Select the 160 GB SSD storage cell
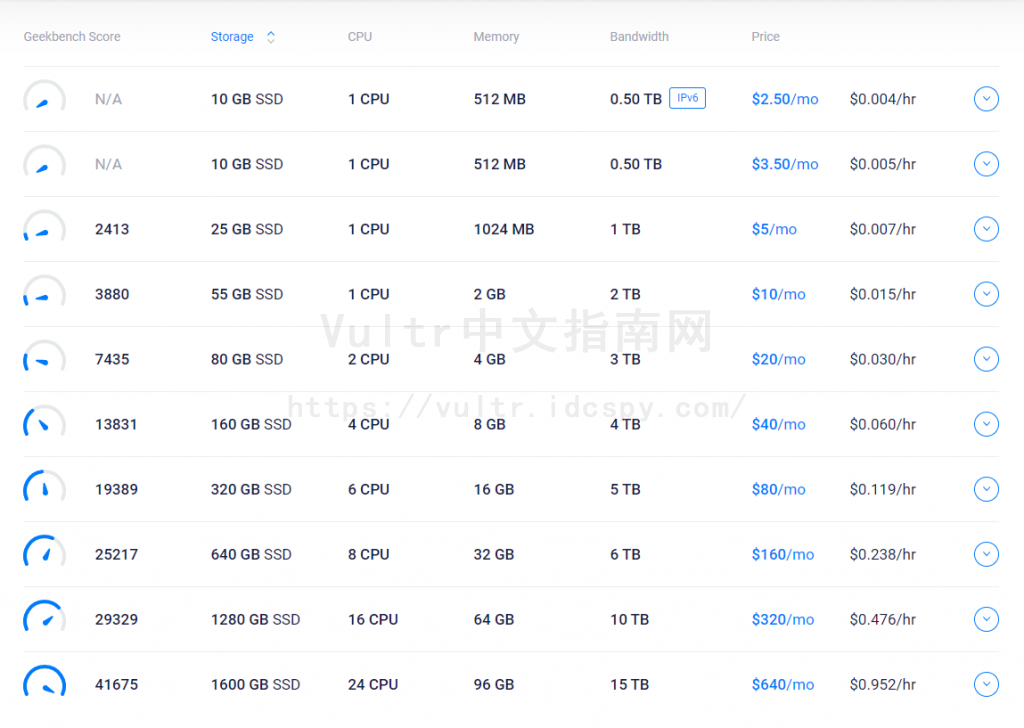The height and width of the screenshot is (728, 1024). [251, 424]
